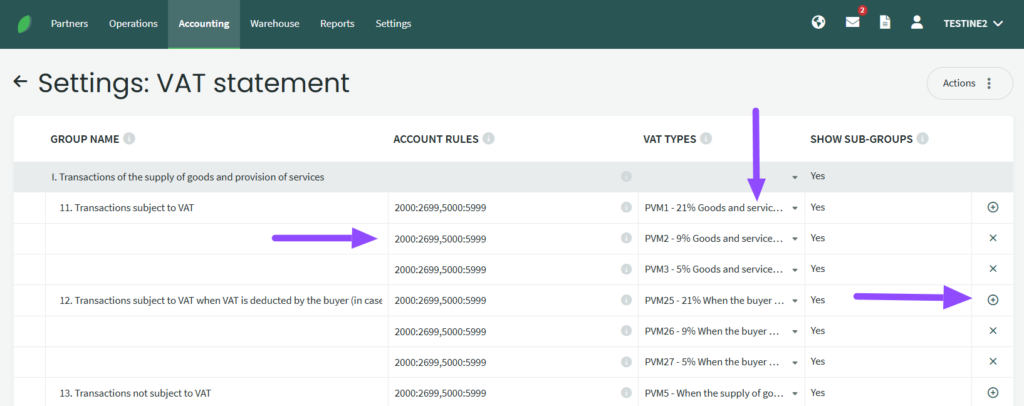Edit account rules in PVM2 row

point(513,238)
